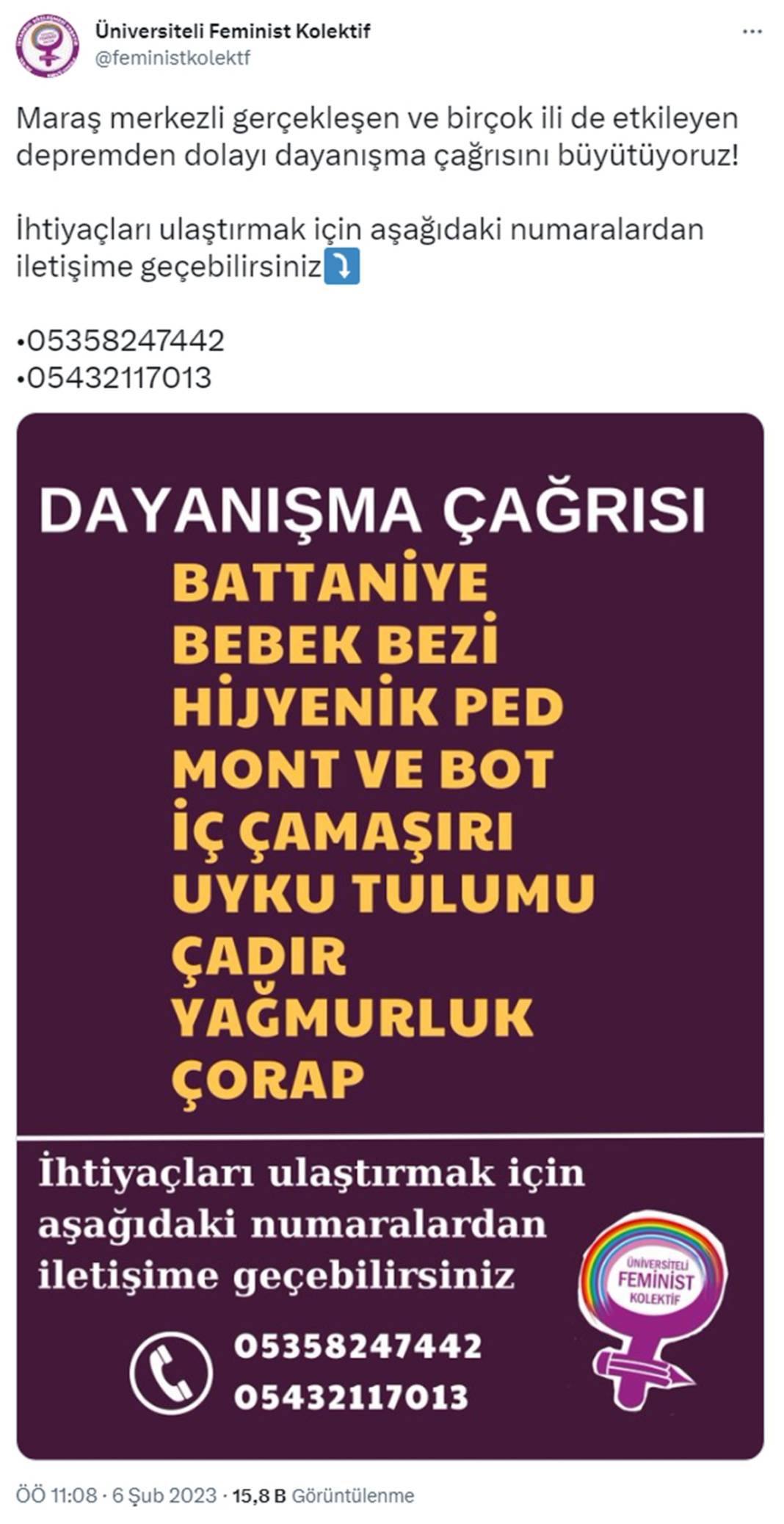This screenshot has height=1524, width=784.
Task: Click the Üniversiteli Feminist Kolektif profile avatar
Action: (x=48, y=46)
